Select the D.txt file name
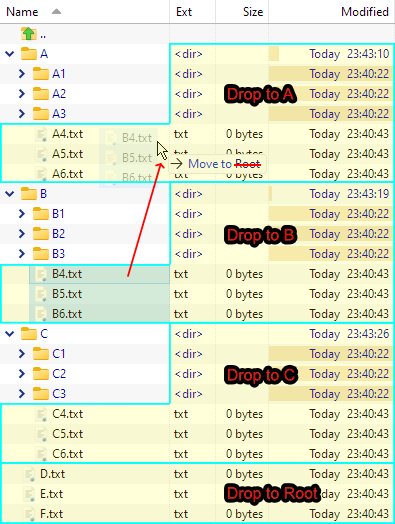 click(x=52, y=475)
